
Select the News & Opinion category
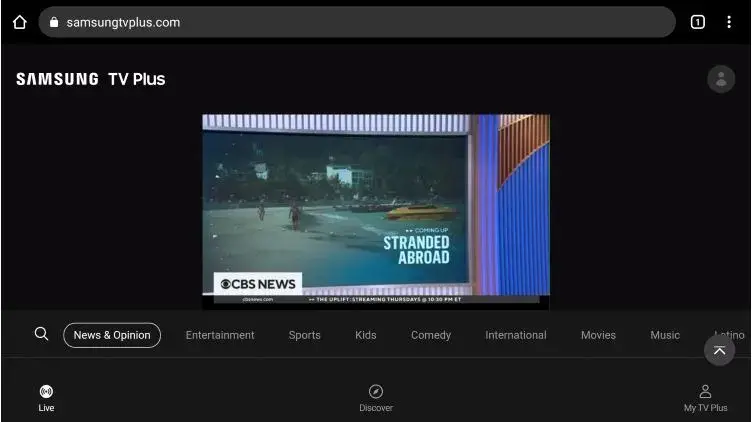tap(112, 335)
